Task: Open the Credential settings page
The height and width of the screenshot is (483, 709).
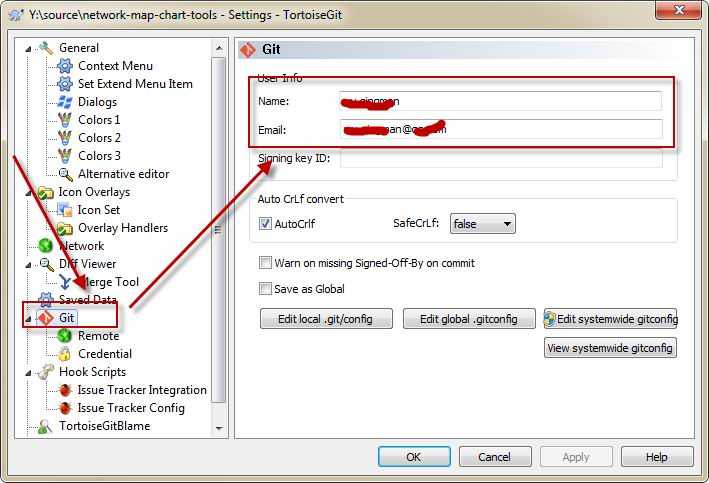Action: click(x=105, y=354)
